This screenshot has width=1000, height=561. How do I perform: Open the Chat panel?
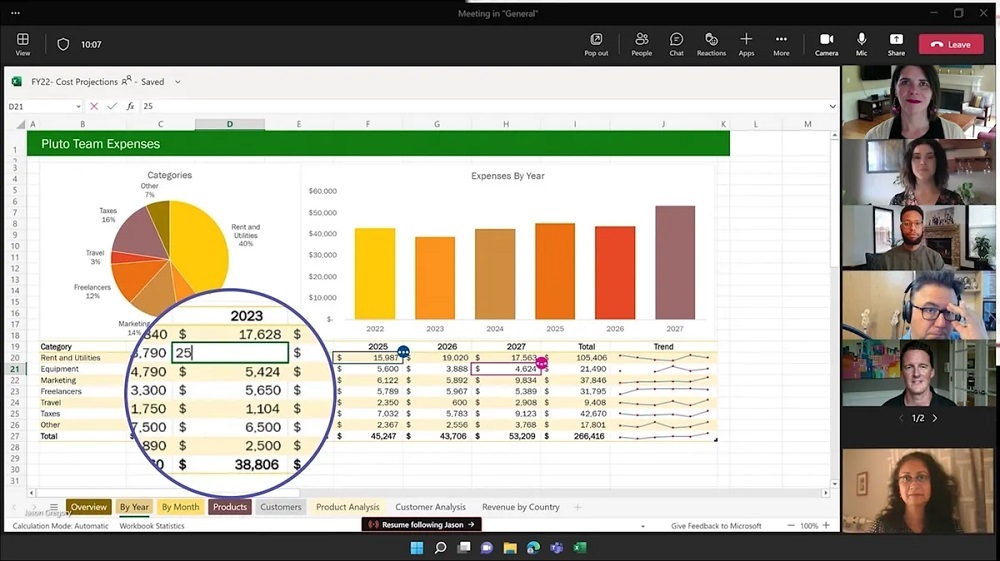coord(676,43)
